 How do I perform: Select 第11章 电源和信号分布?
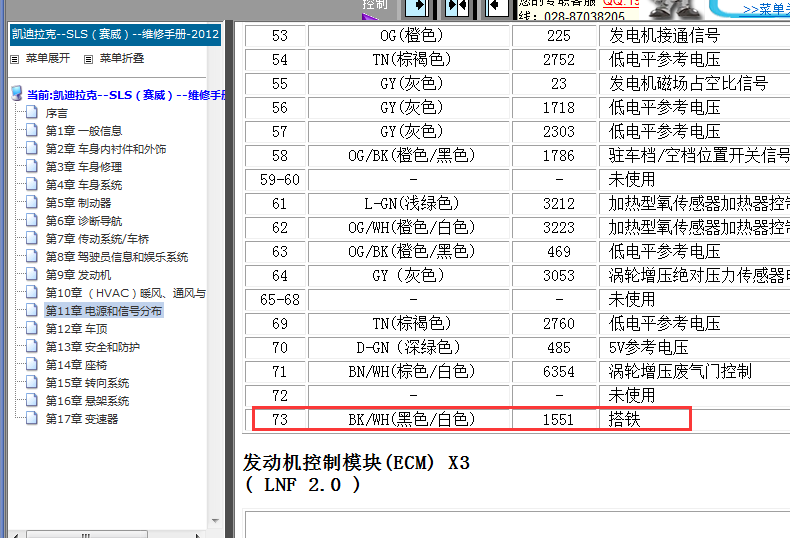[x=104, y=311]
